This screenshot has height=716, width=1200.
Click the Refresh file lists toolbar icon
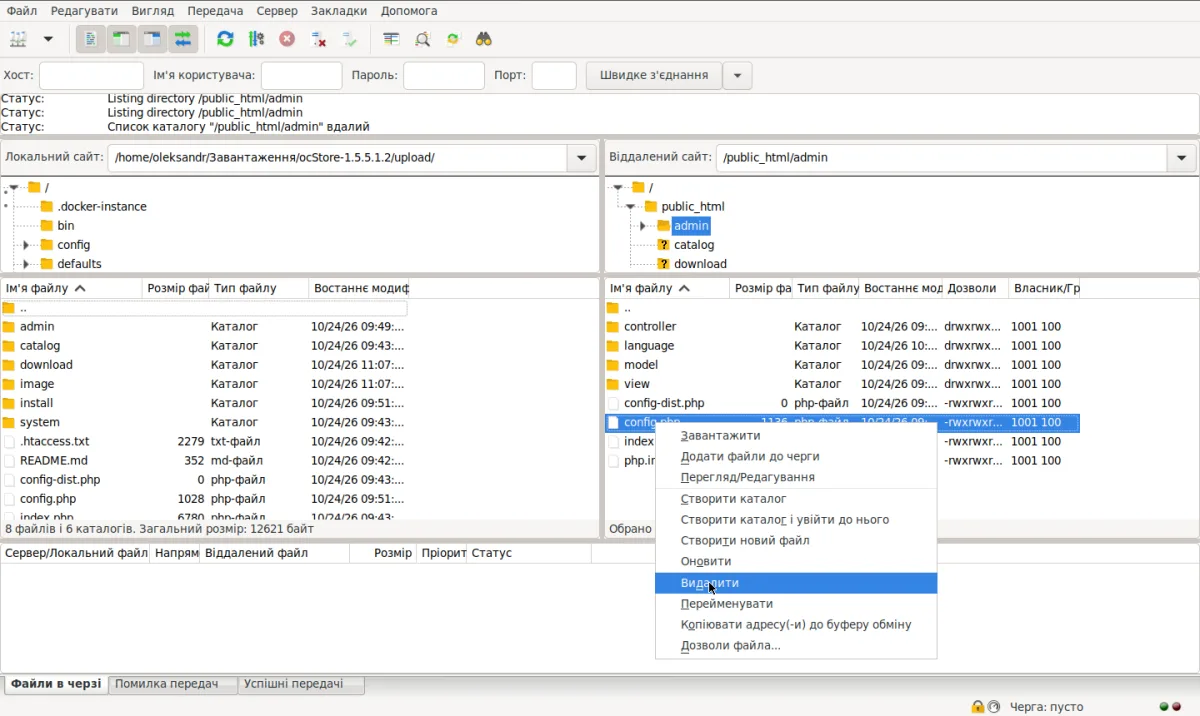click(225, 39)
